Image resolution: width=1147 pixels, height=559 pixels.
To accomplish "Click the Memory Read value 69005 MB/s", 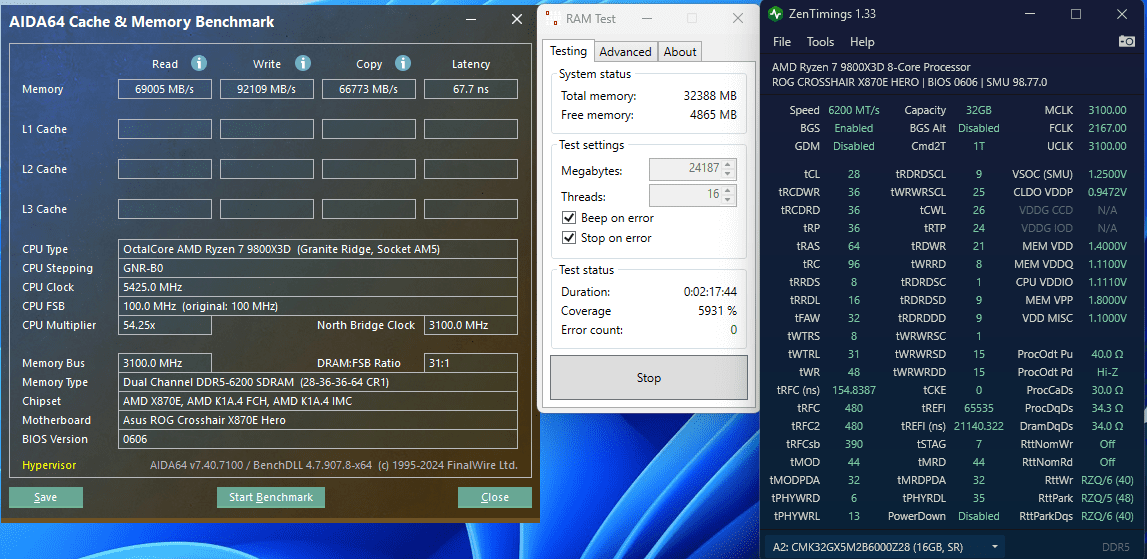I will pos(165,89).
